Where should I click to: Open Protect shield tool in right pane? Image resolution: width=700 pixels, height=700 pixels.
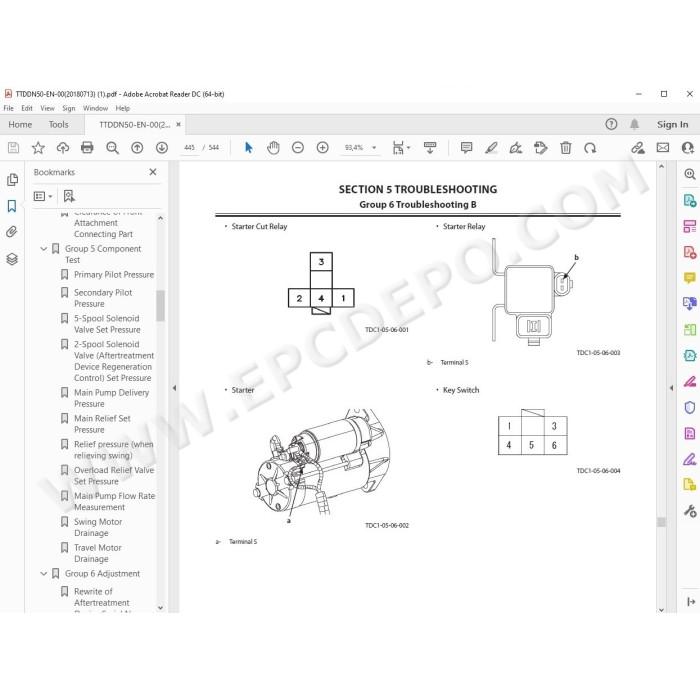click(690, 407)
